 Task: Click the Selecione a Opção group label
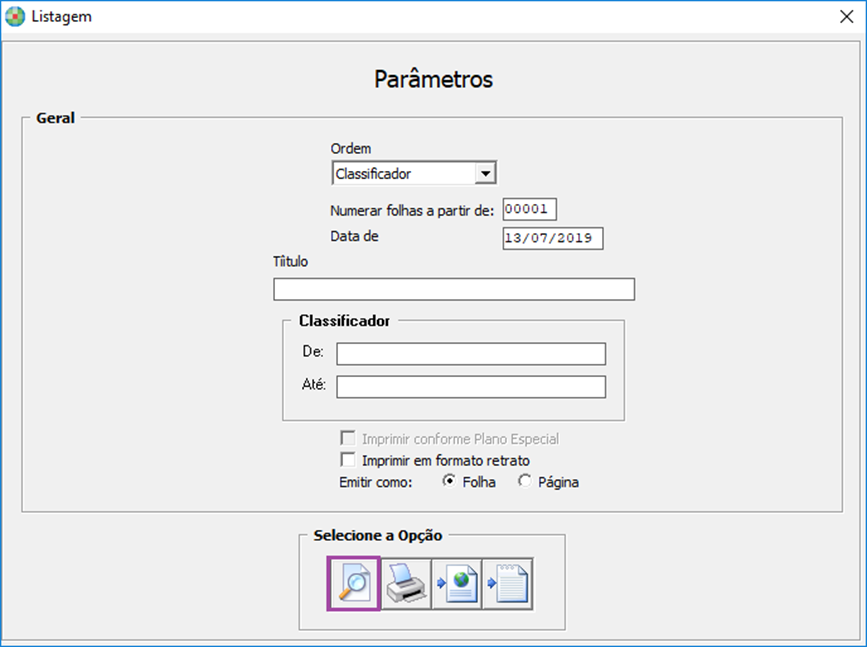378,535
